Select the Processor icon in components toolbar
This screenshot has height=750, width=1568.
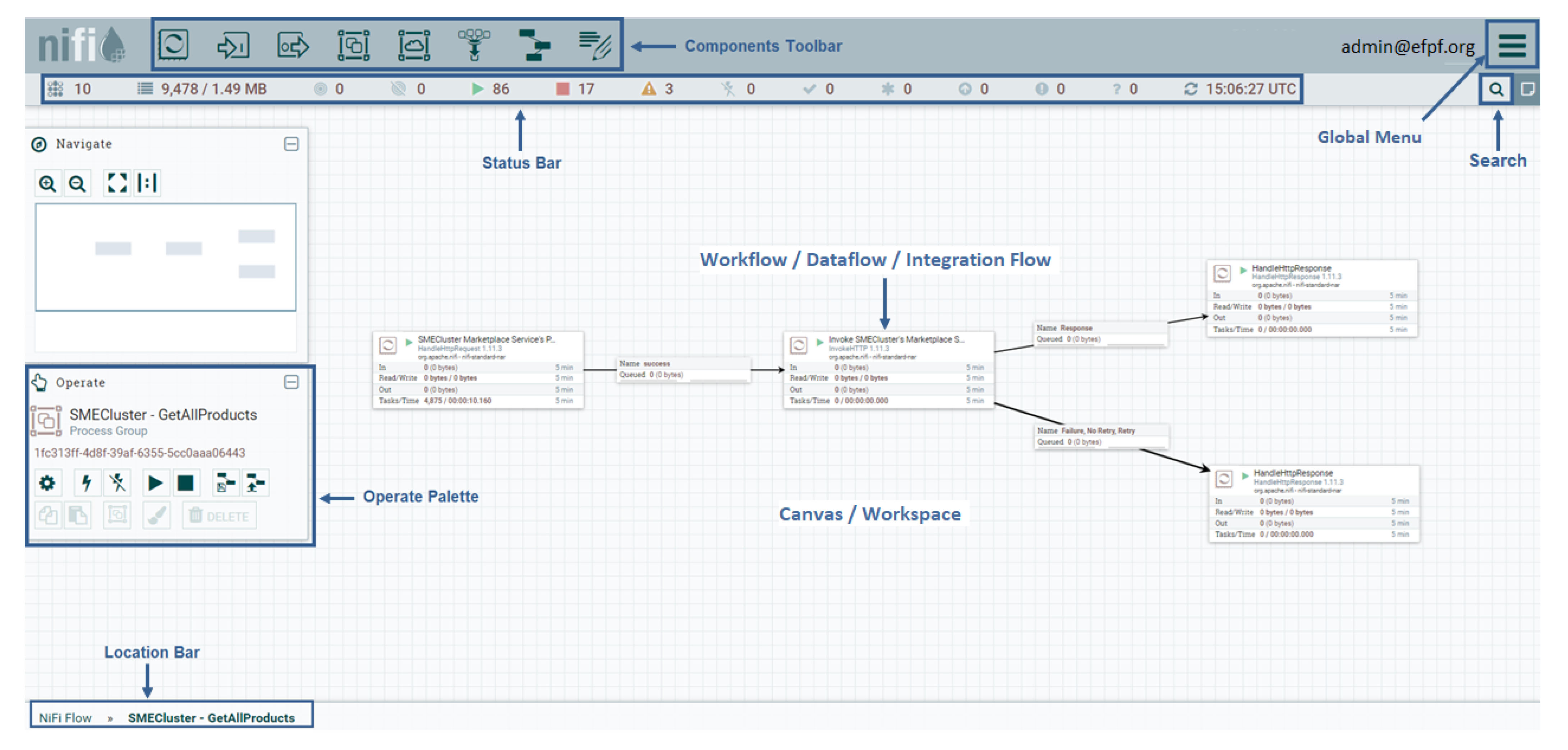coord(174,45)
